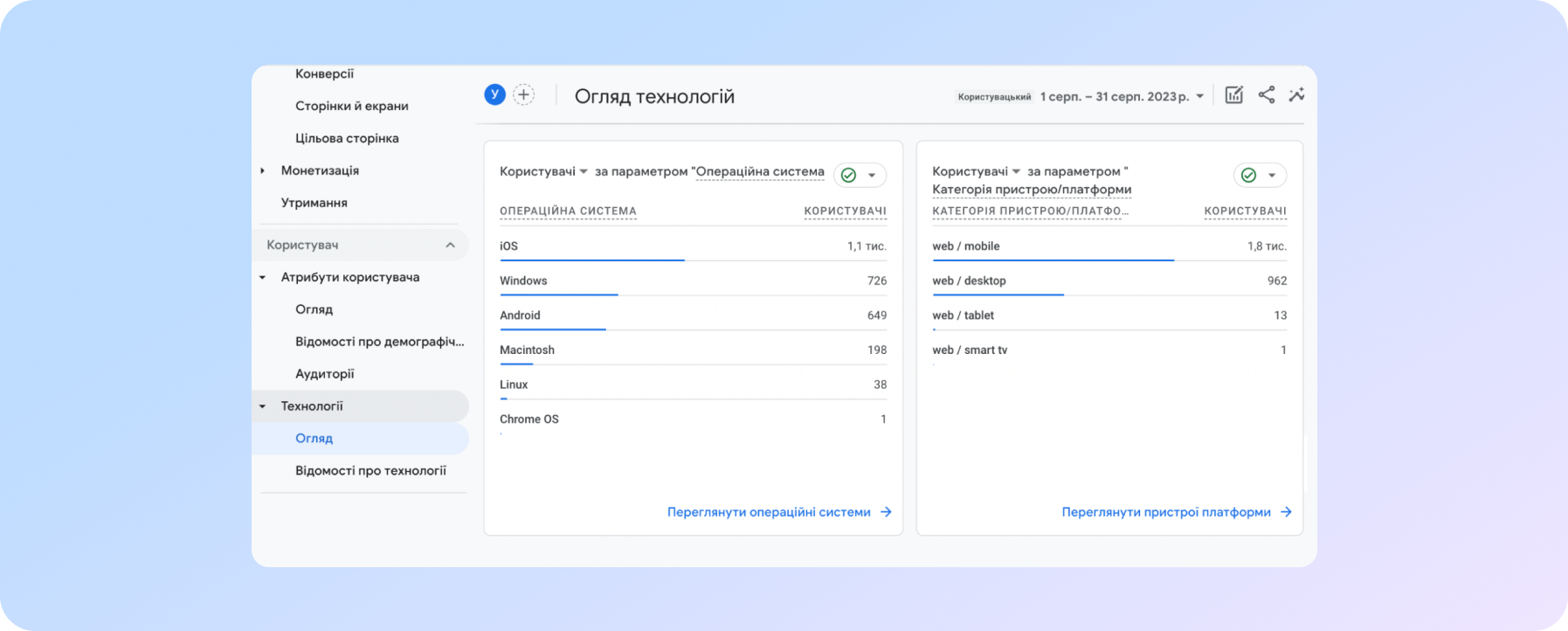Screen dimensions: 1568x631
Task: Open dropdown arrow next to Категорія пристрою check
Action: click(1272, 176)
